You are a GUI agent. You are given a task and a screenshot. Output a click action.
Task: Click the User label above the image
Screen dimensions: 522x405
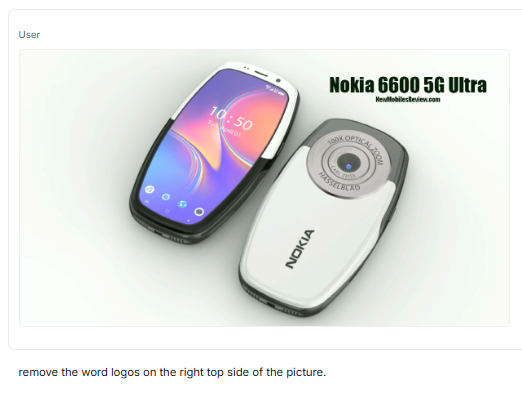(x=29, y=35)
